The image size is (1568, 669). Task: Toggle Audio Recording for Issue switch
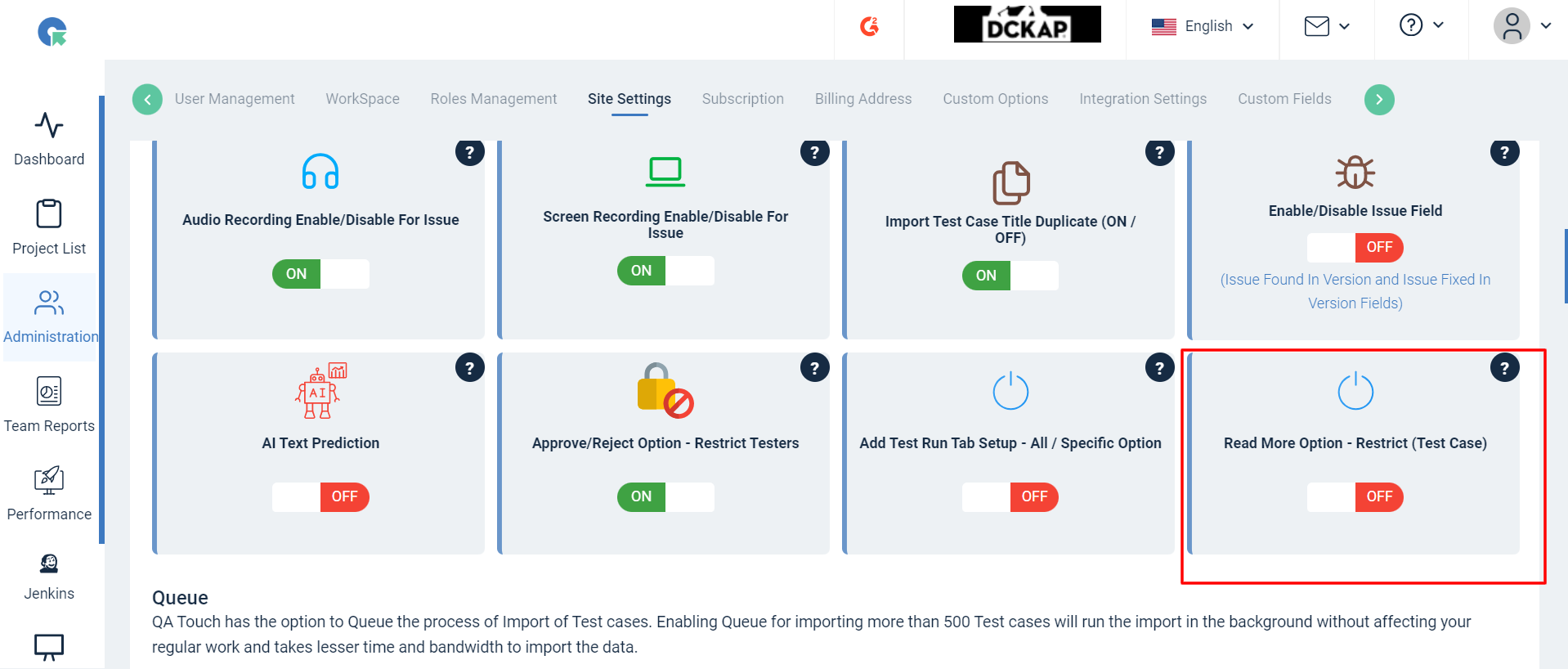(x=320, y=274)
